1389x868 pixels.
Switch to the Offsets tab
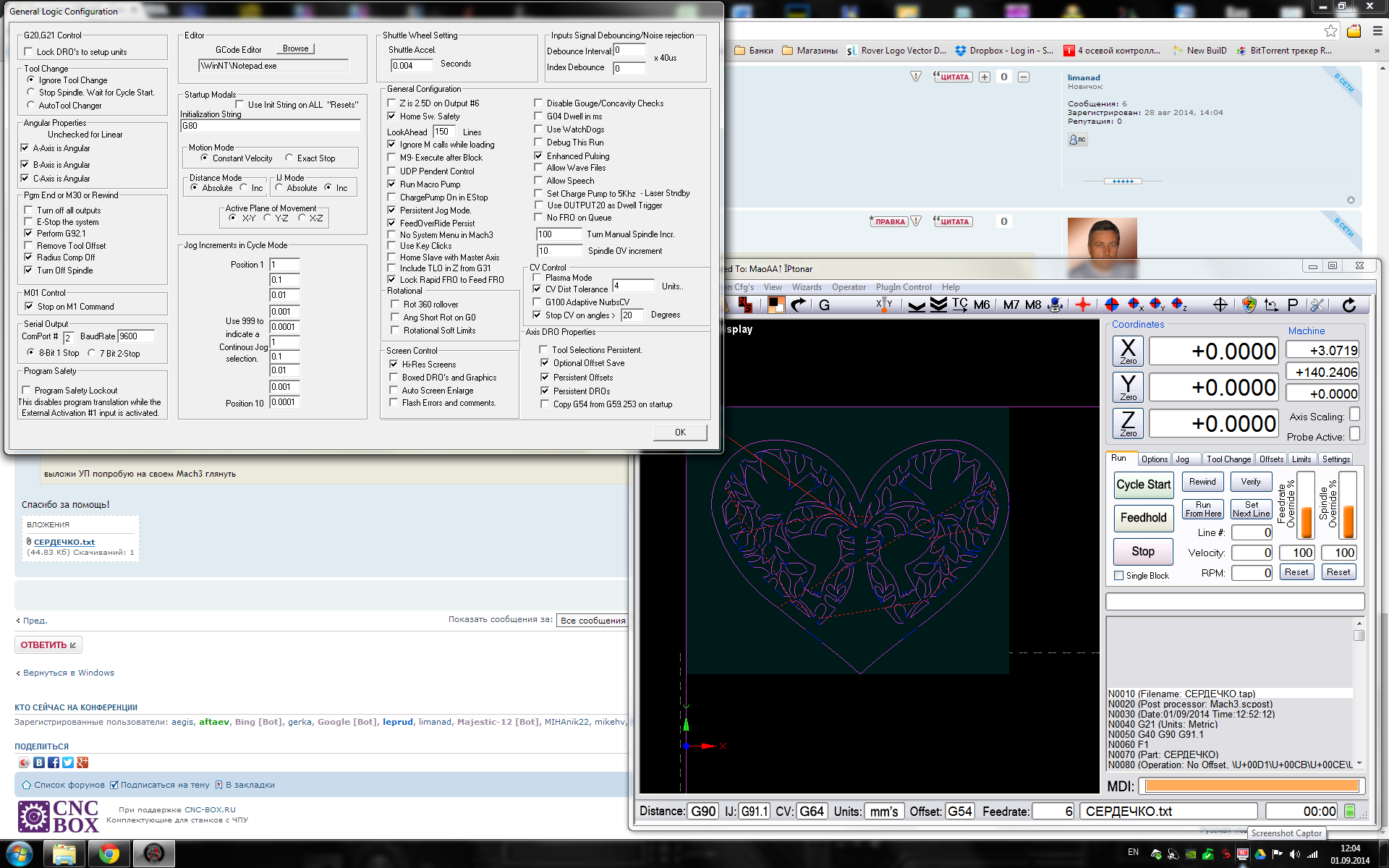point(1271,459)
